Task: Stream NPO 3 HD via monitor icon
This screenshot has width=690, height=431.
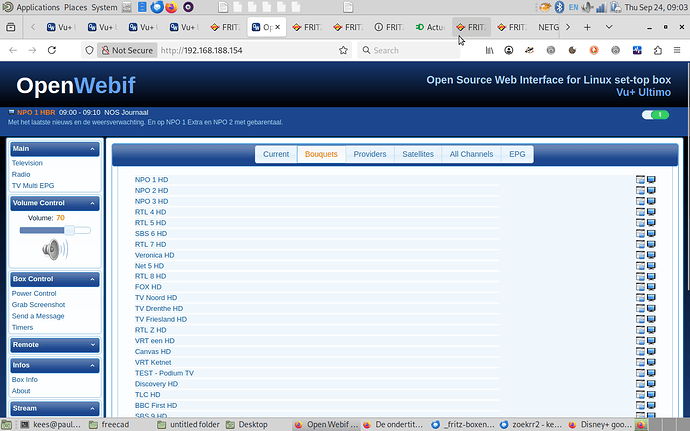Action: pyautogui.click(x=651, y=201)
